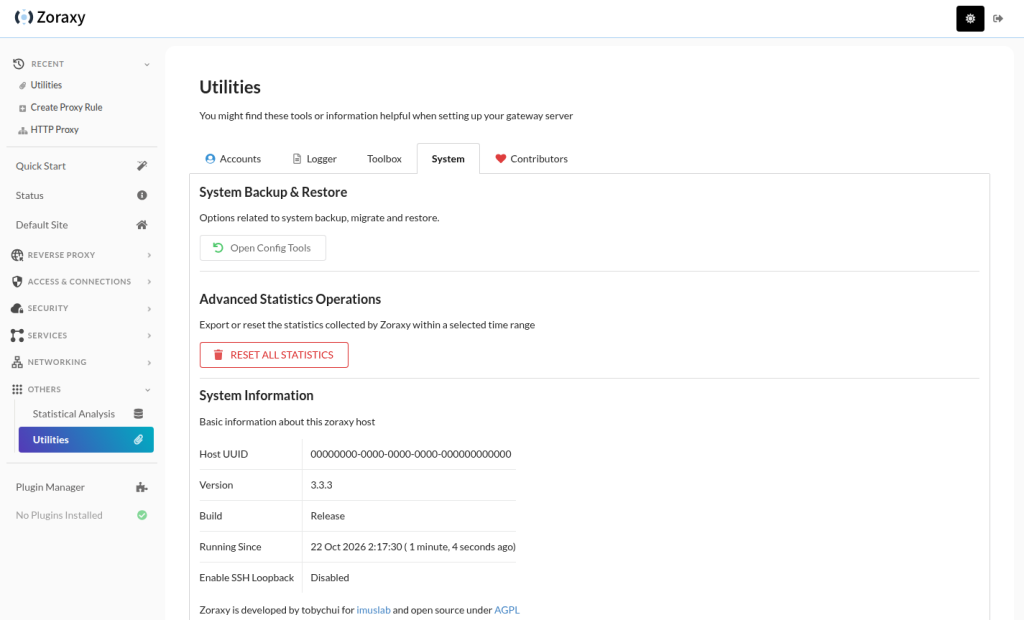
Task: Click the magic wand icon beside Quick Start
Action: pyautogui.click(x=142, y=166)
